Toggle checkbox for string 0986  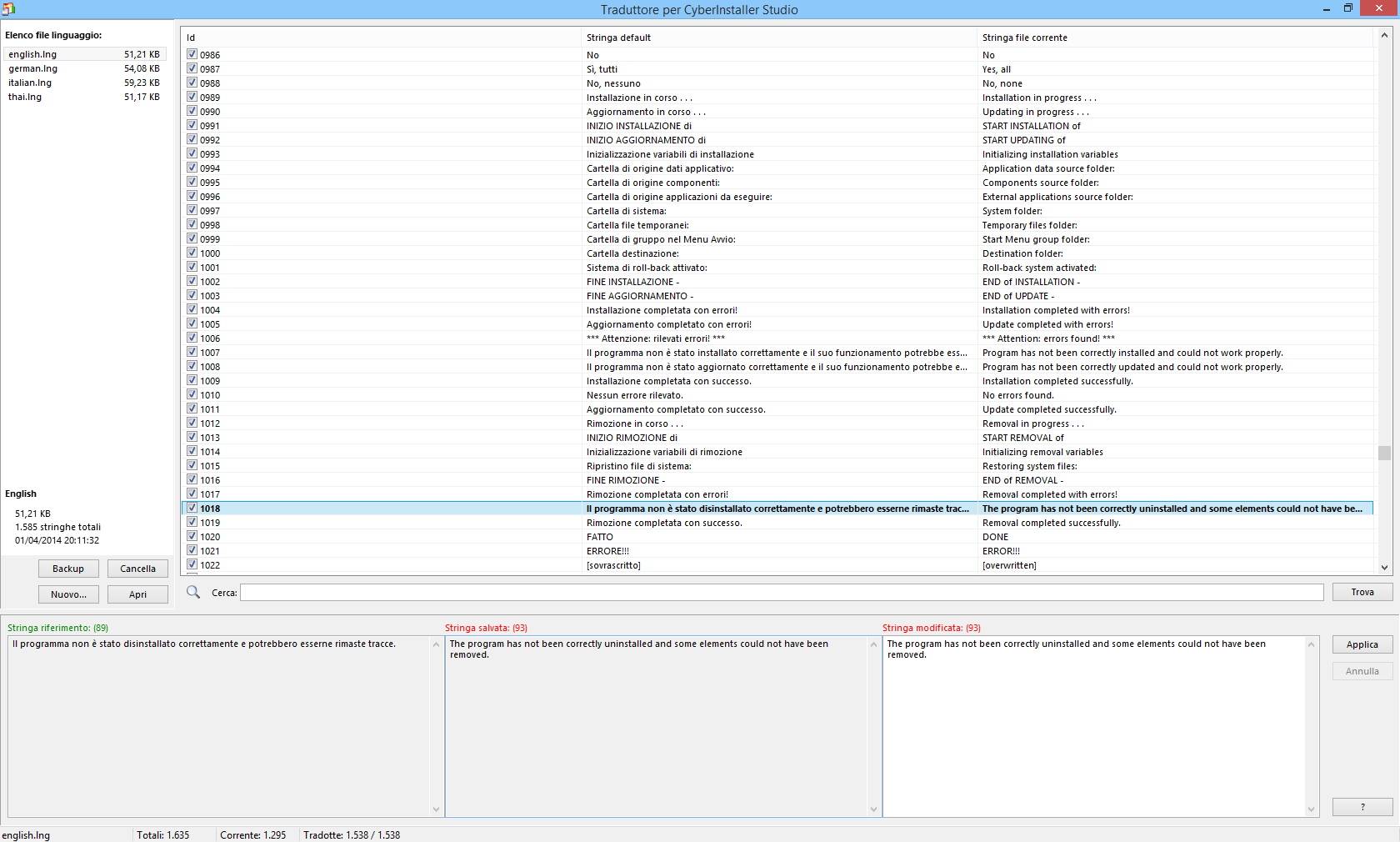[192, 54]
